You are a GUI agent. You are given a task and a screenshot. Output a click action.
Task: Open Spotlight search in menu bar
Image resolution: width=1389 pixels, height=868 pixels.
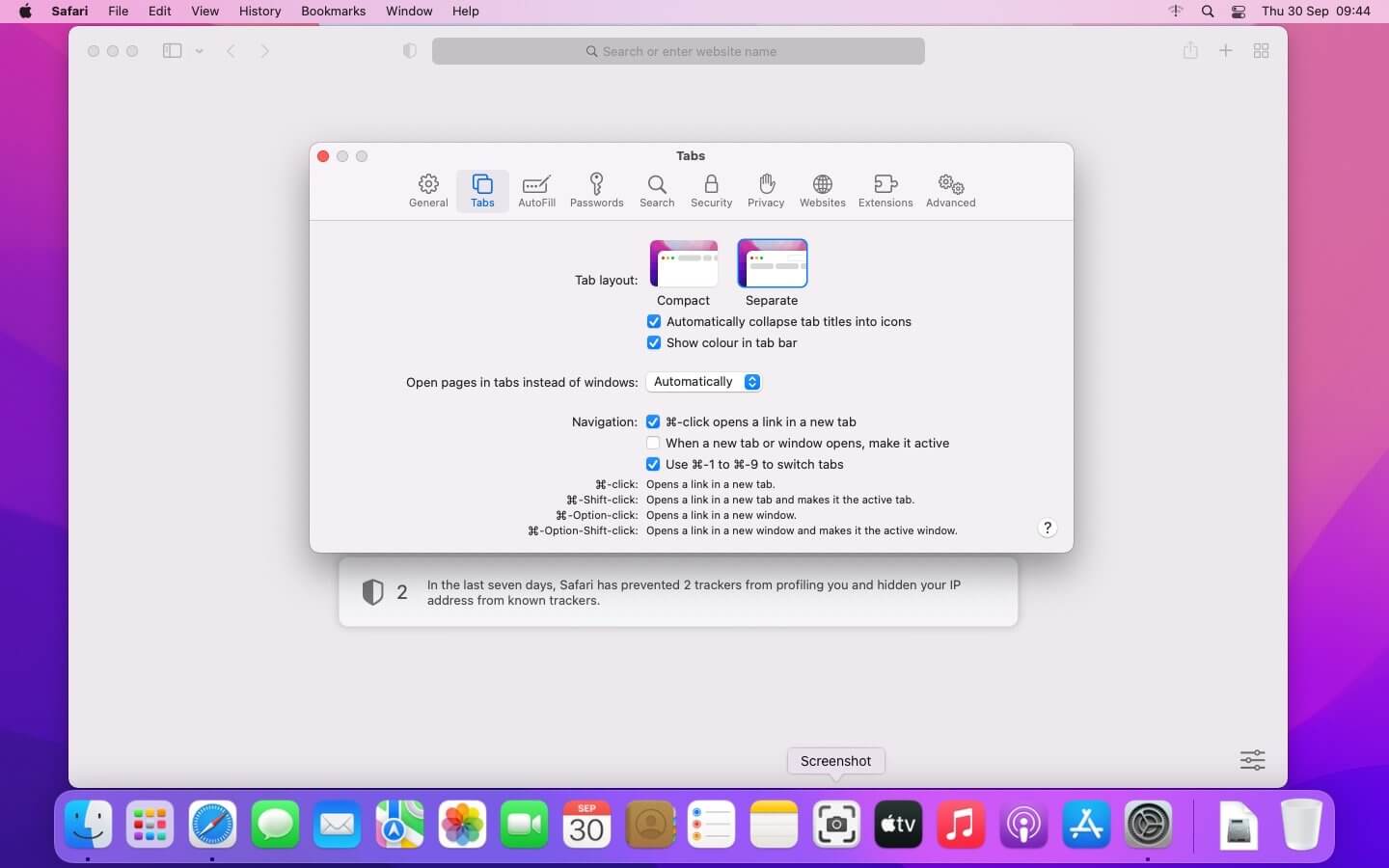click(1208, 12)
